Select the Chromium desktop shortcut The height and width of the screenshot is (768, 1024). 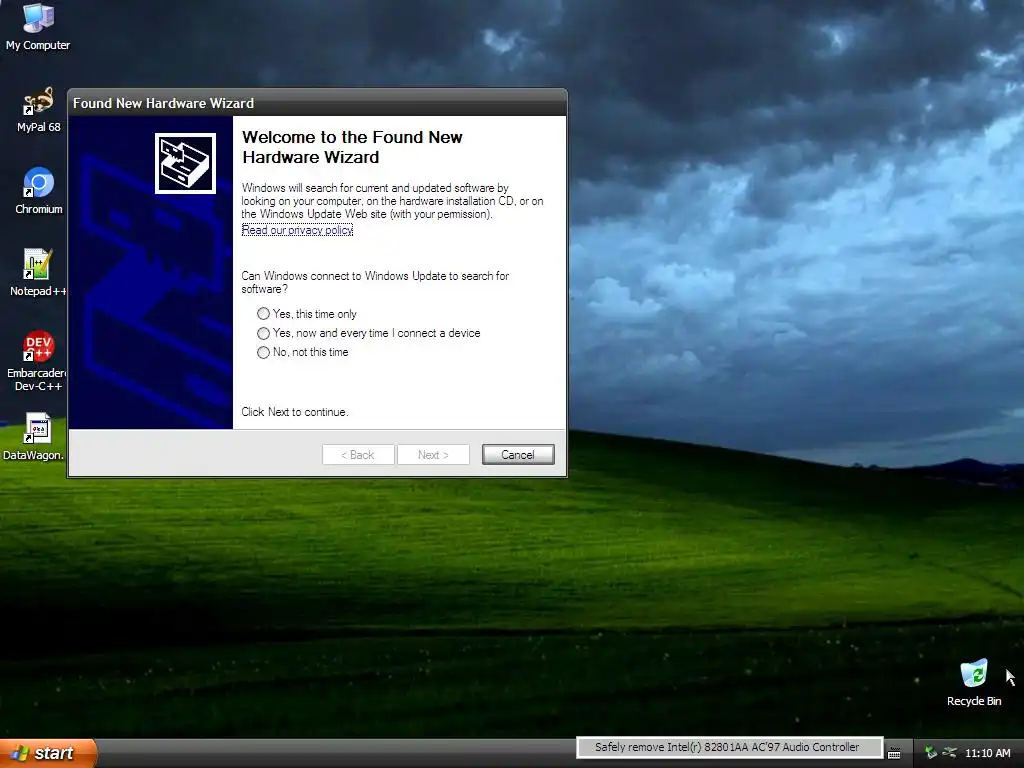pyautogui.click(x=39, y=191)
